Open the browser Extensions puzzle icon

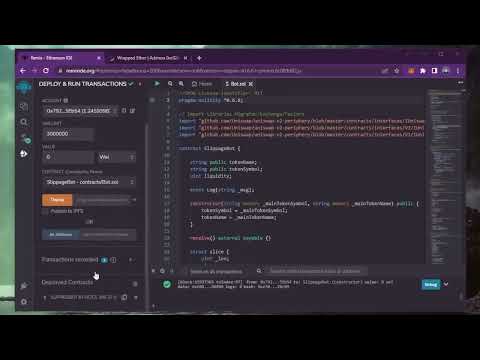(423, 71)
